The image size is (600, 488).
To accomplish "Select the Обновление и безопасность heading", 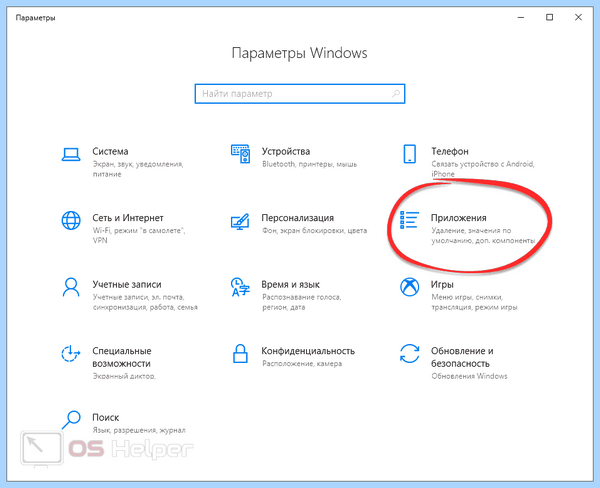I will coord(462,357).
